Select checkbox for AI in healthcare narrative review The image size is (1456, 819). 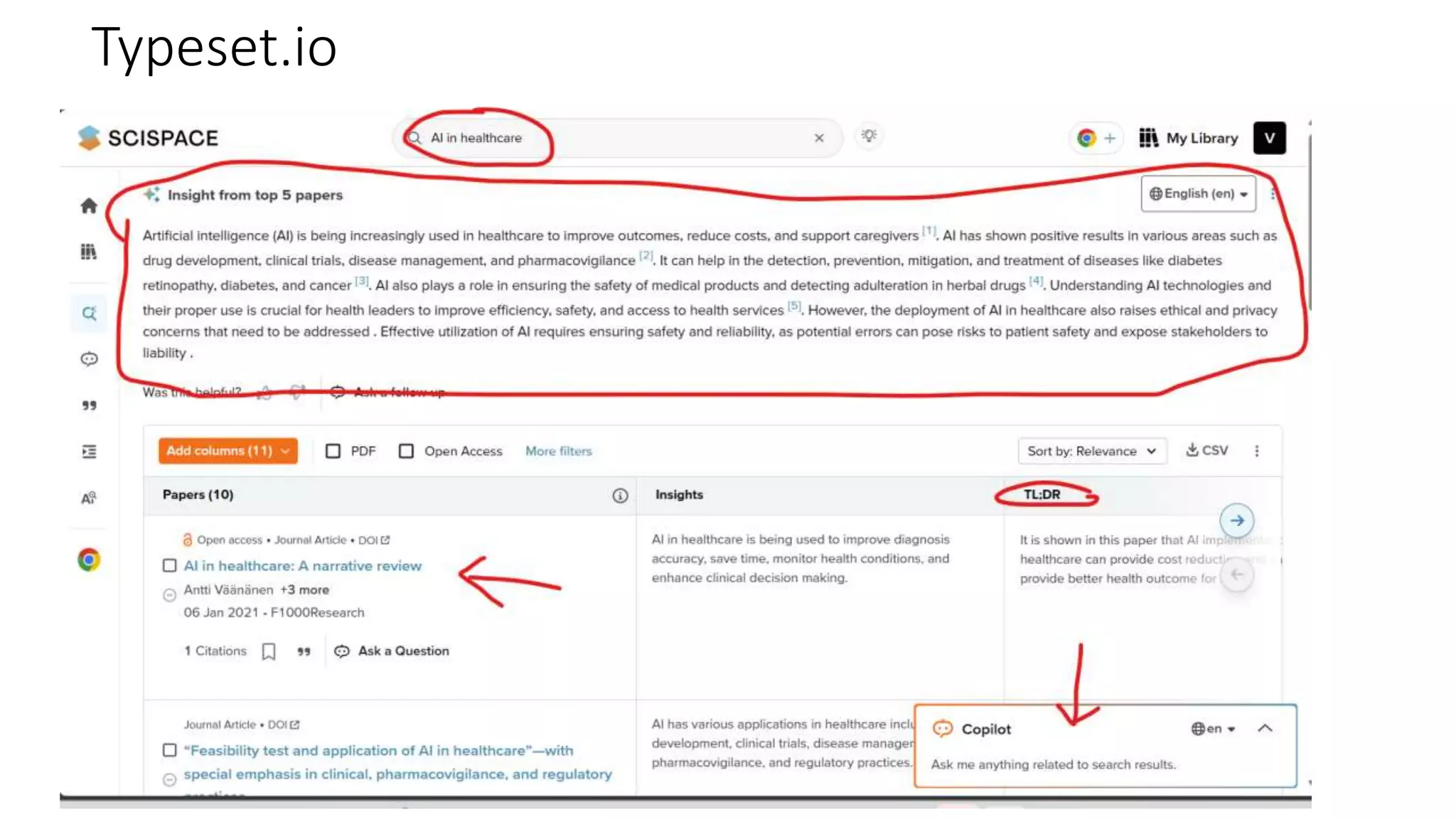coord(169,566)
